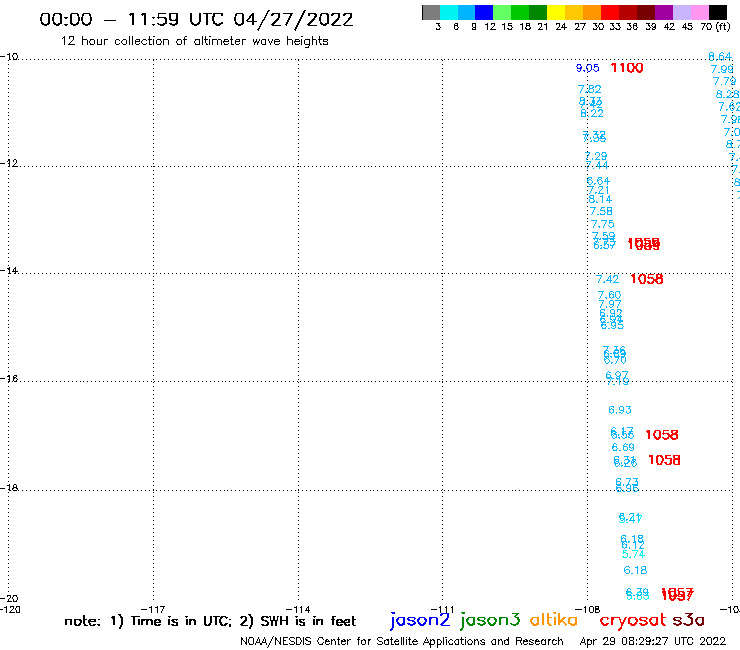Select the 'jason2' satellite legend label
740x650 pixels.
point(420,620)
